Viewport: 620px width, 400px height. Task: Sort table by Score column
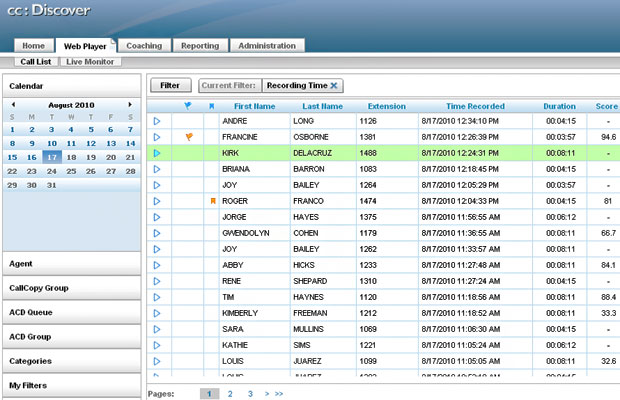coord(607,106)
